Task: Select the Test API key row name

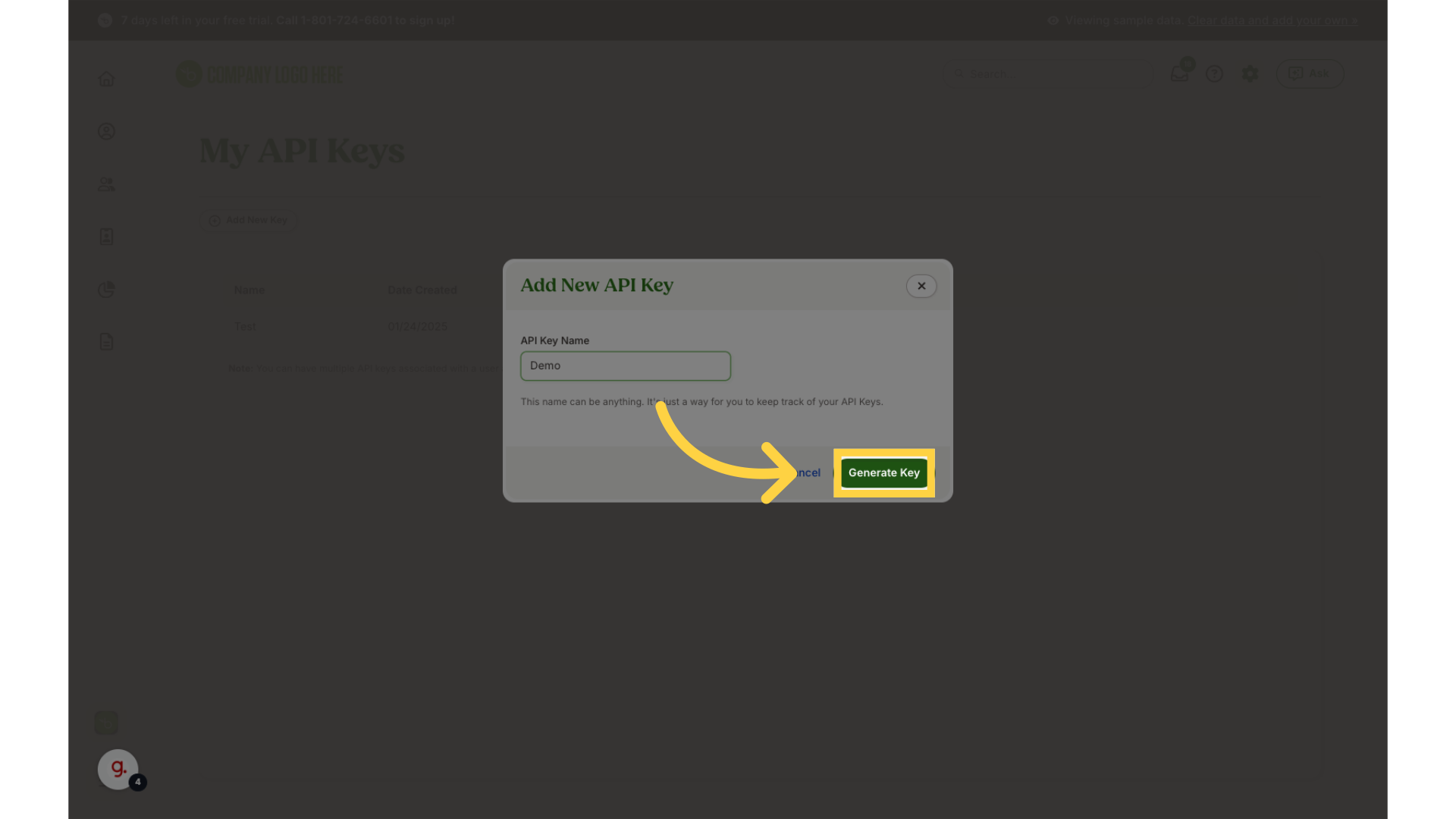Action: 244,326
